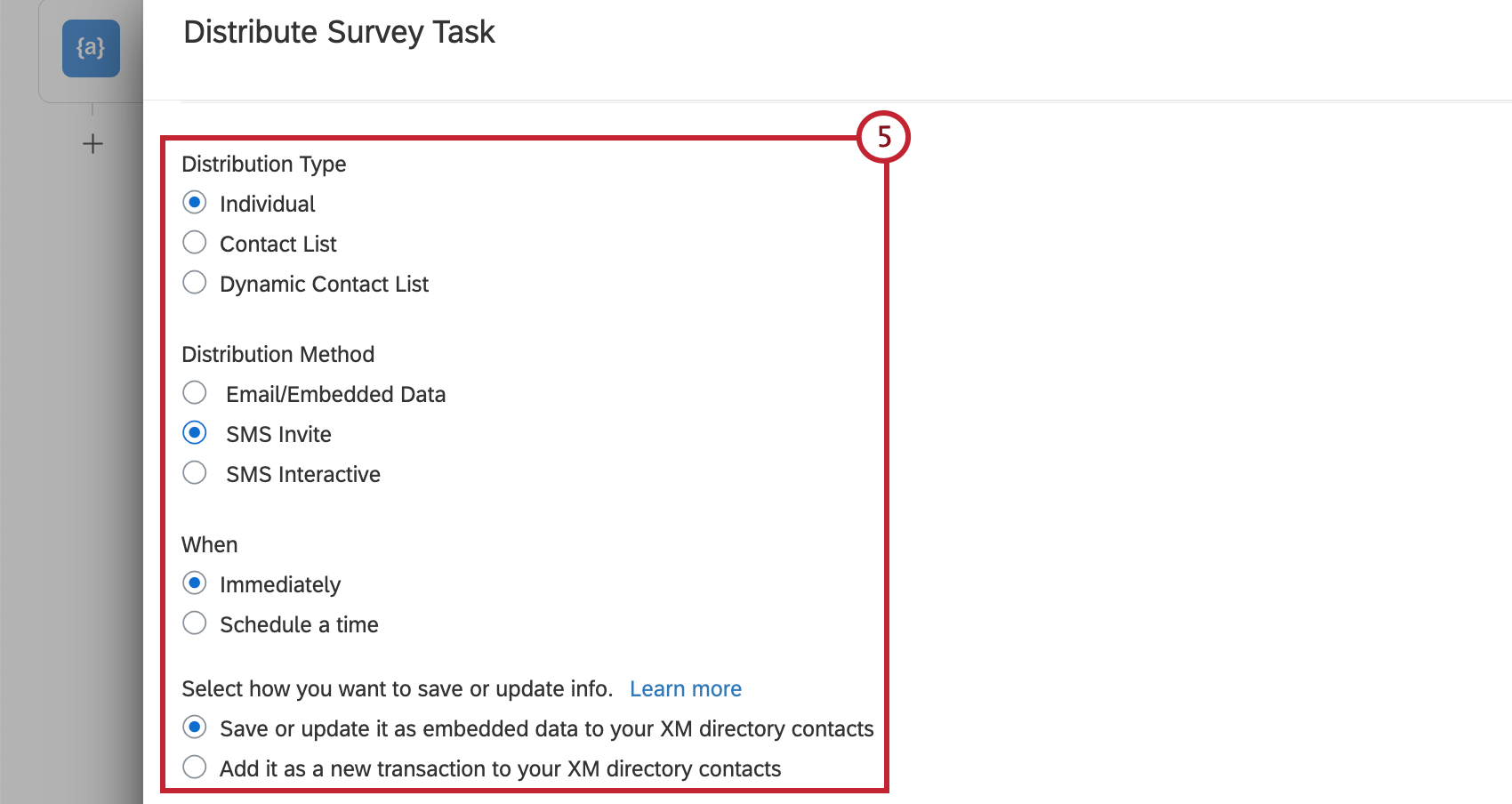The width and height of the screenshot is (1512, 804).
Task: Choose Schedule a time option
Action: (x=195, y=623)
